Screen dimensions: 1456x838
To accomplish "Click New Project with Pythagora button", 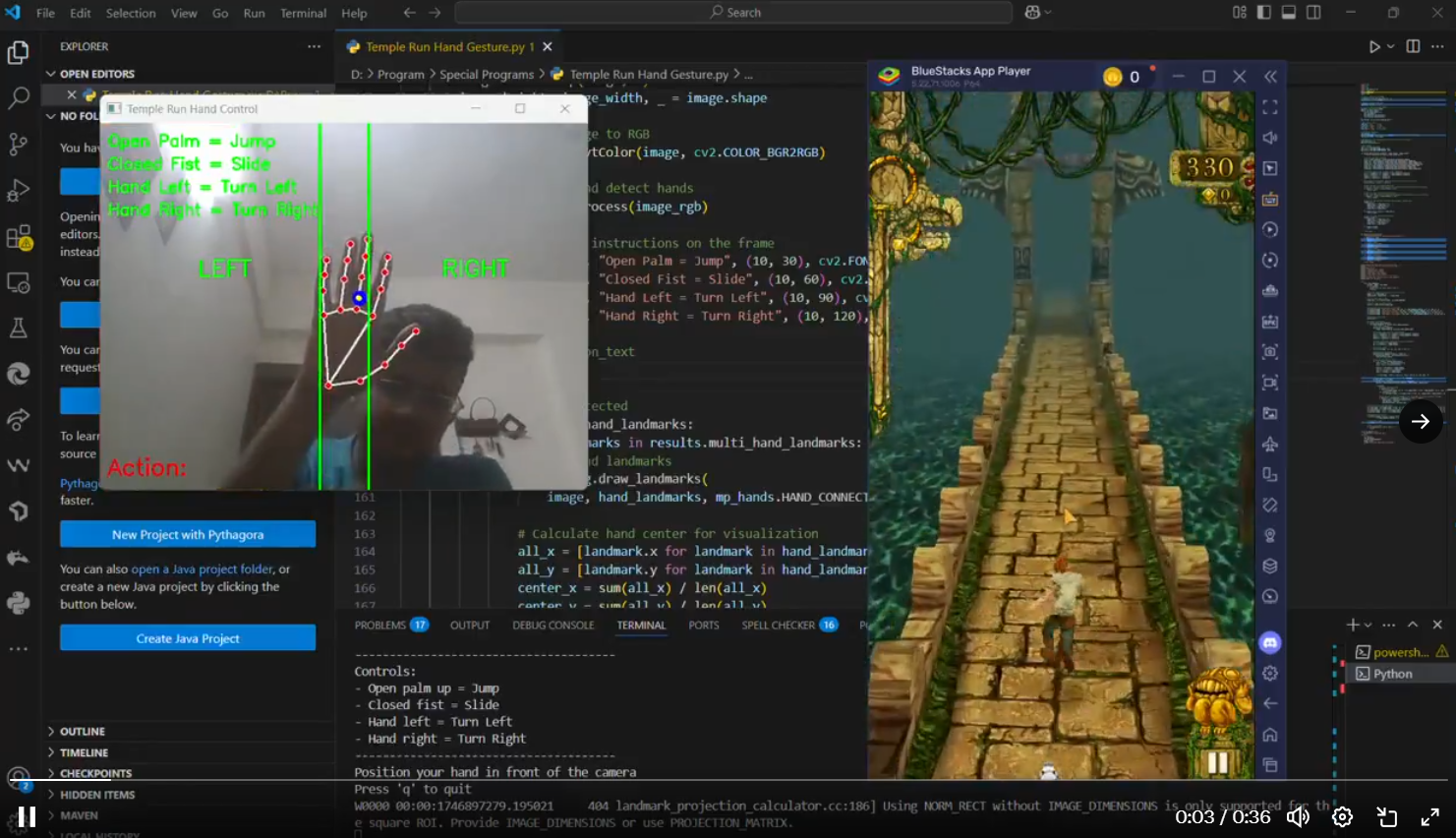I will click(x=188, y=534).
